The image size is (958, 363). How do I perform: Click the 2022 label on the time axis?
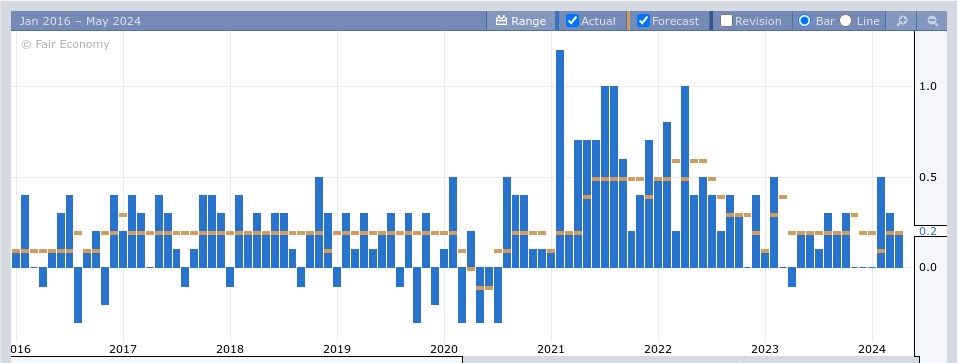pos(658,349)
